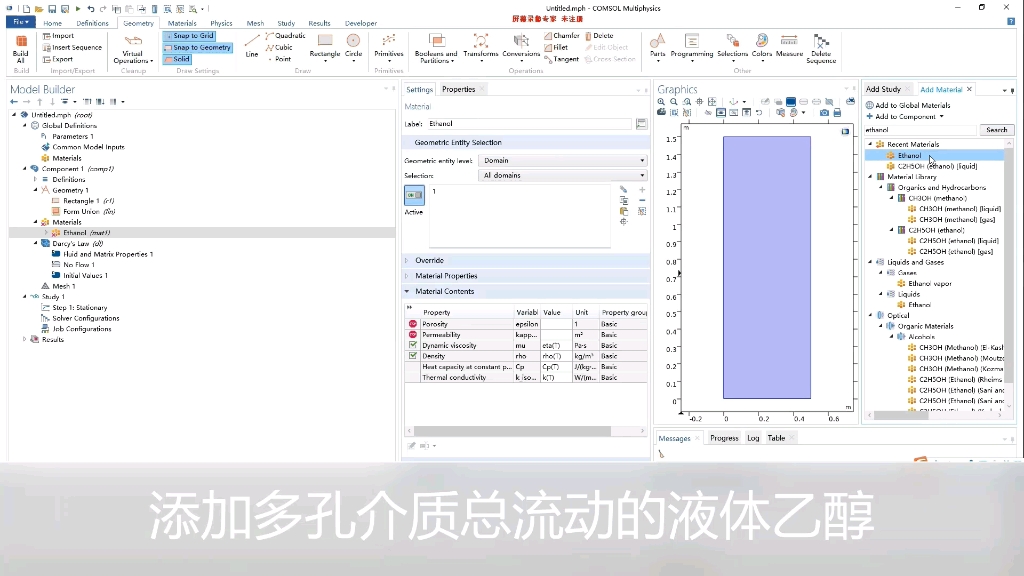Collapse Recent Materials group

coord(870,144)
